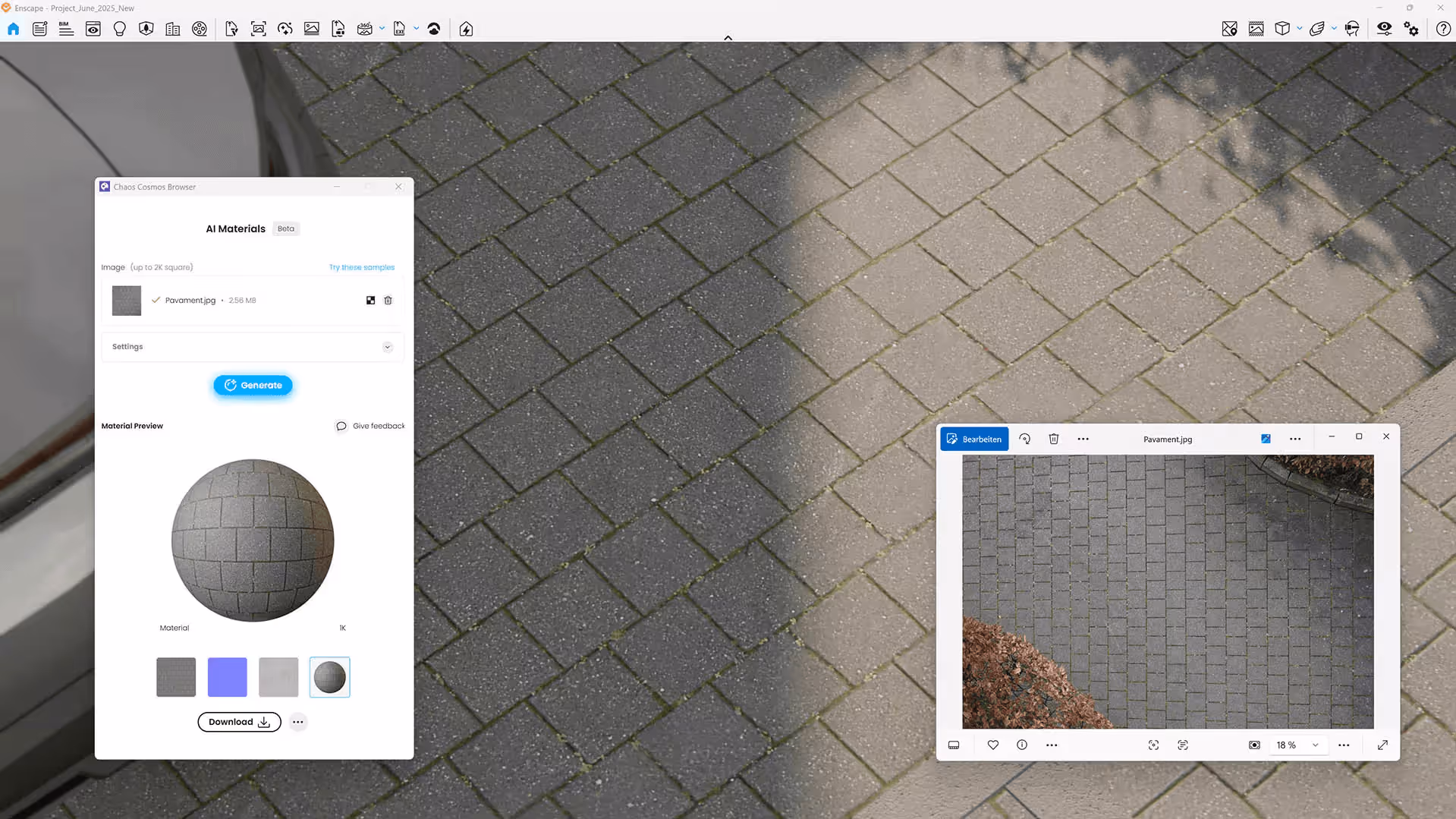Expand the Settings section chevron
Viewport: 1456px width, 819px height.
coord(387,347)
